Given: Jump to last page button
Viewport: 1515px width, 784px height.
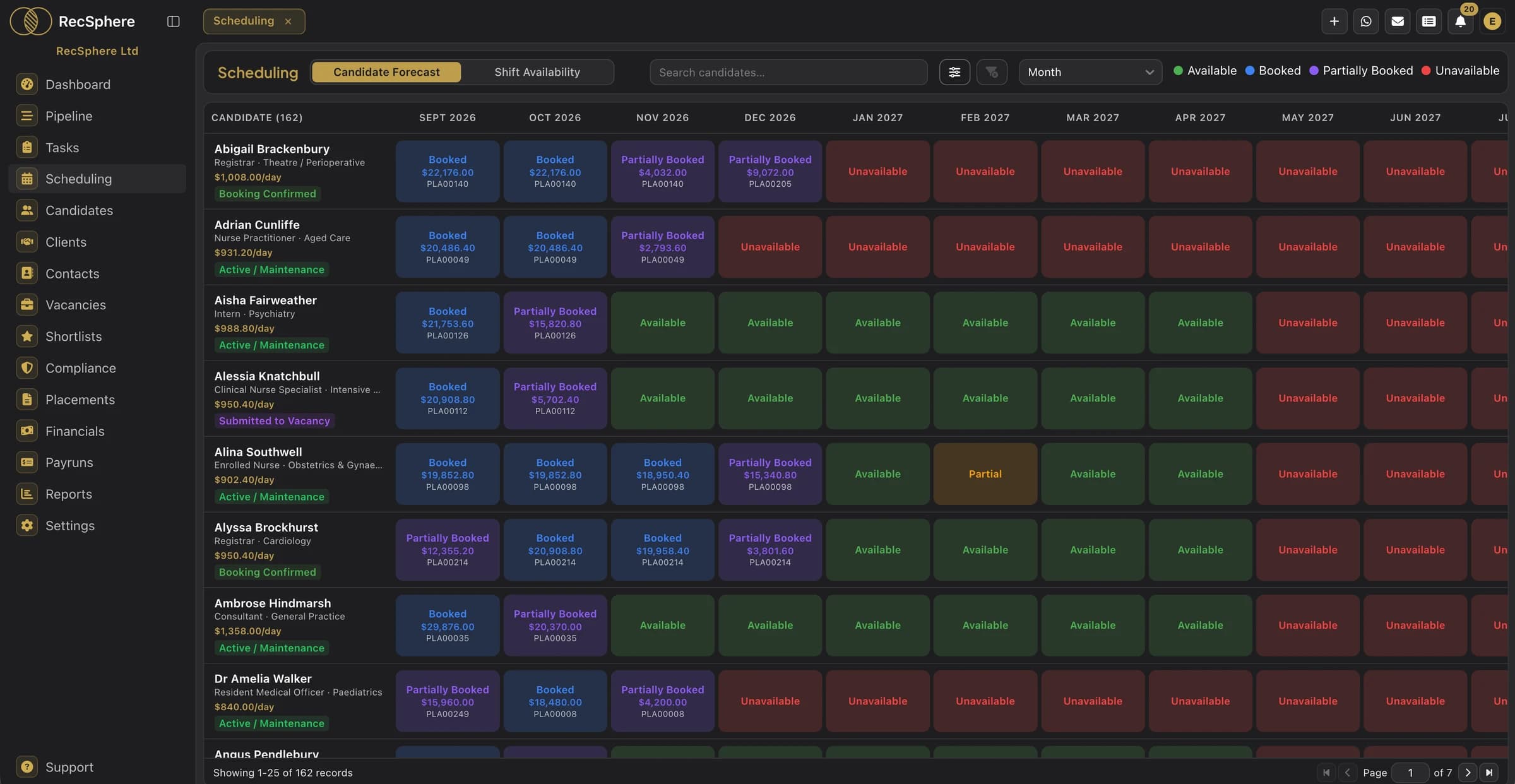Looking at the screenshot, I should [1489, 773].
